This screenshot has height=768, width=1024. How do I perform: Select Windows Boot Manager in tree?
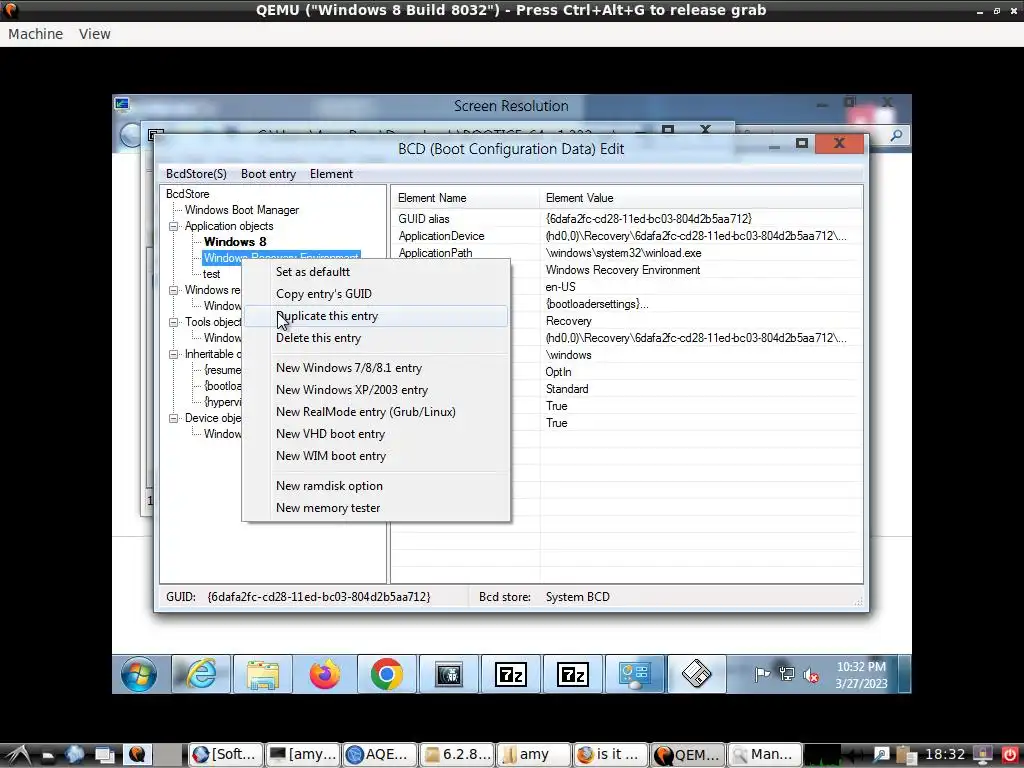pos(242,210)
